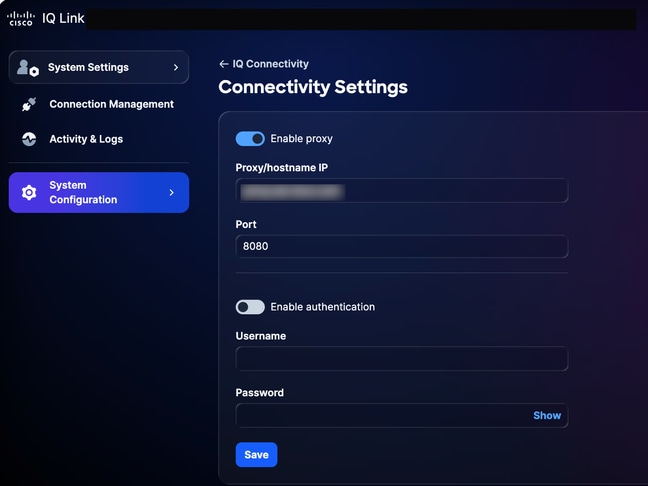Click the System Settings user-gear icon
Screen dimensions: 648x486
(x=28, y=68)
